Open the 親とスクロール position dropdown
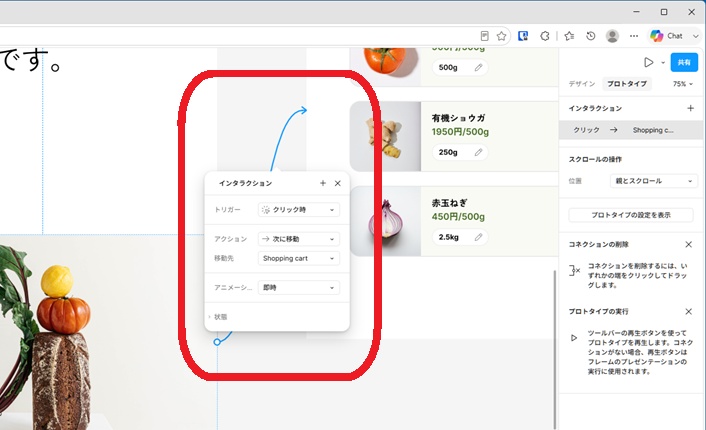706x430 pixels. pyautogui.click(x=653, y=181)
